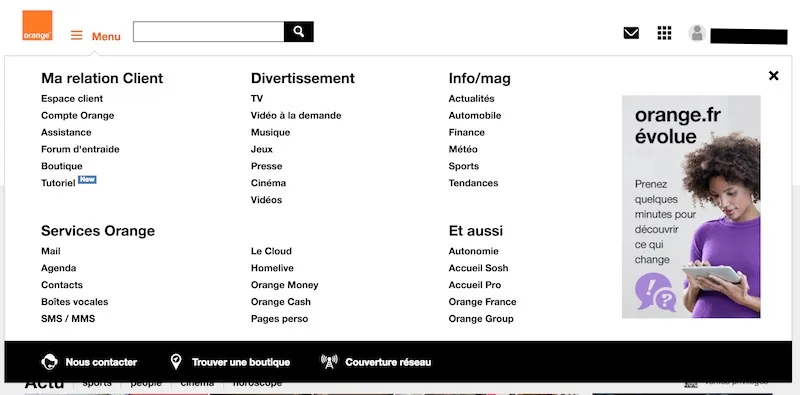Select TV under Divertissement
This screenshot has height=395, width=800.
(257, 98)
